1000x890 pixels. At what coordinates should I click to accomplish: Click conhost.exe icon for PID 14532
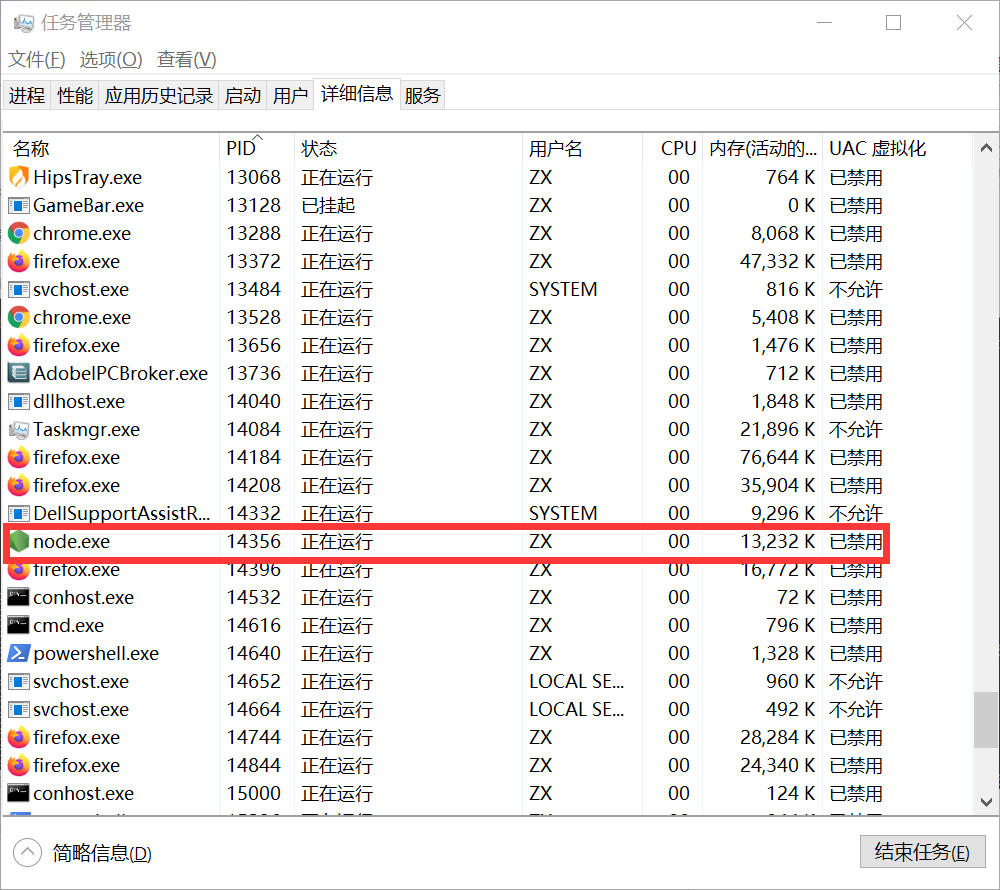(18, 597)
